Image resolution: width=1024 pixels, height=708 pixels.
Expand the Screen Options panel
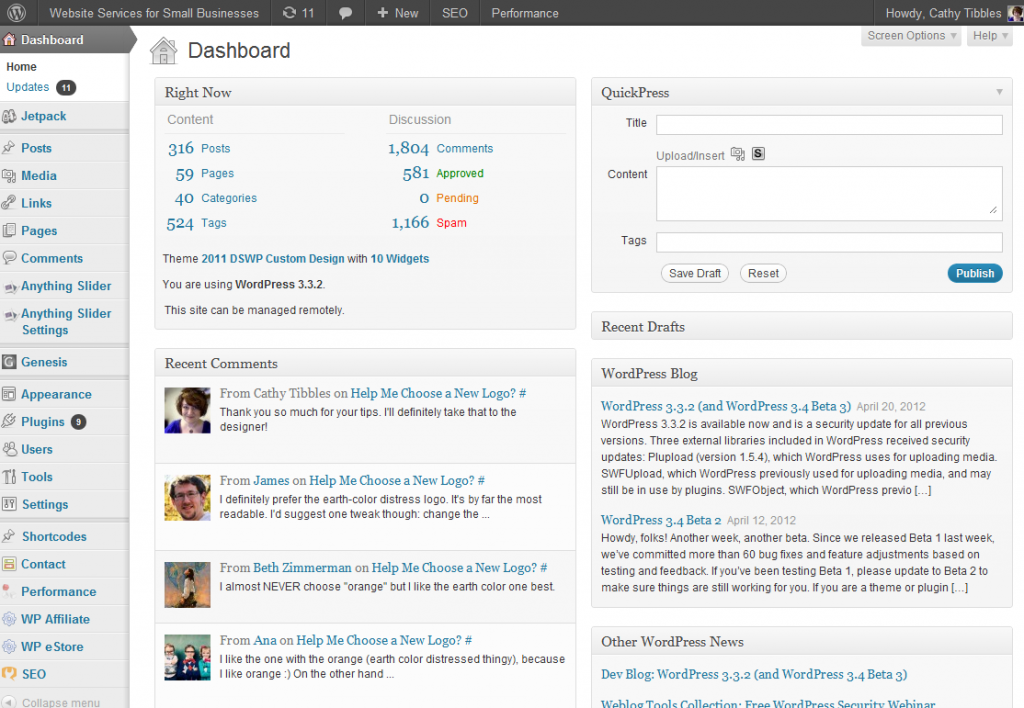[x=911, y=36]
